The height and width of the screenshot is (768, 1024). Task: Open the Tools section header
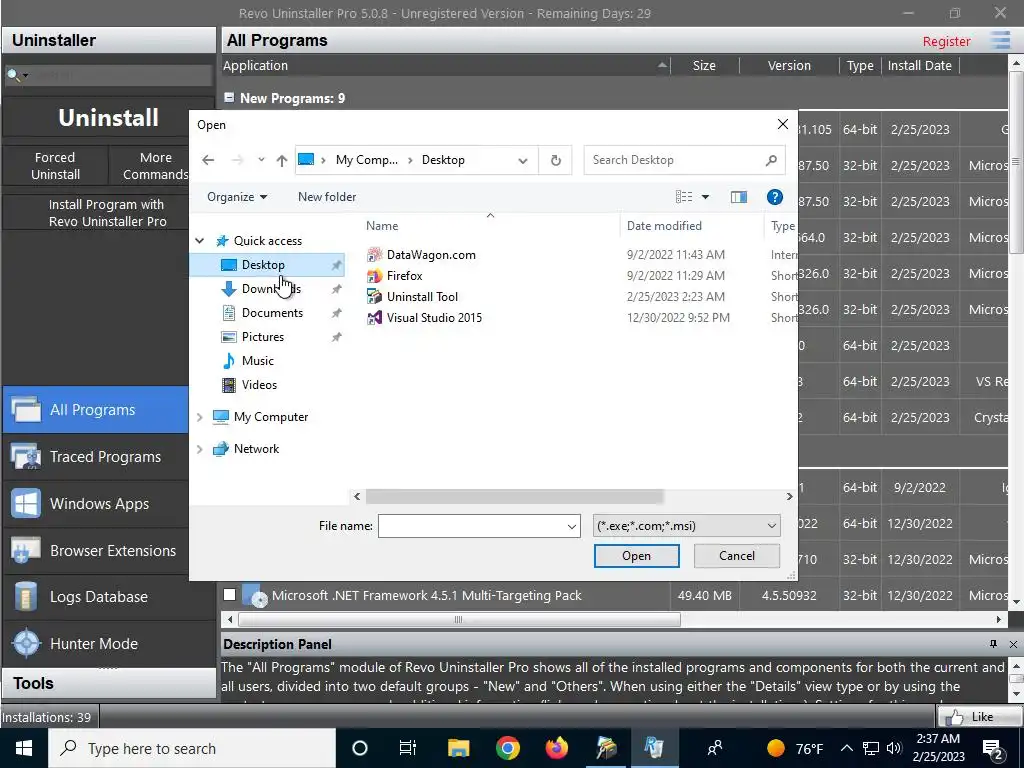click(108, 684)
